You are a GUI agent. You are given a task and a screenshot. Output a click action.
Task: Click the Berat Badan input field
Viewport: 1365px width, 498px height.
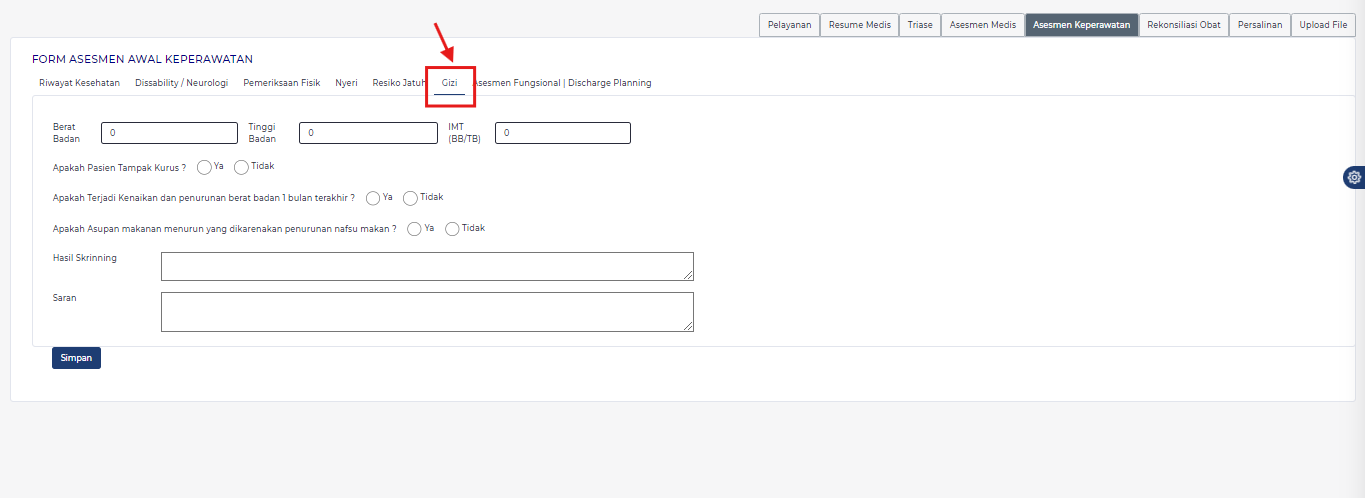[169, 133]
